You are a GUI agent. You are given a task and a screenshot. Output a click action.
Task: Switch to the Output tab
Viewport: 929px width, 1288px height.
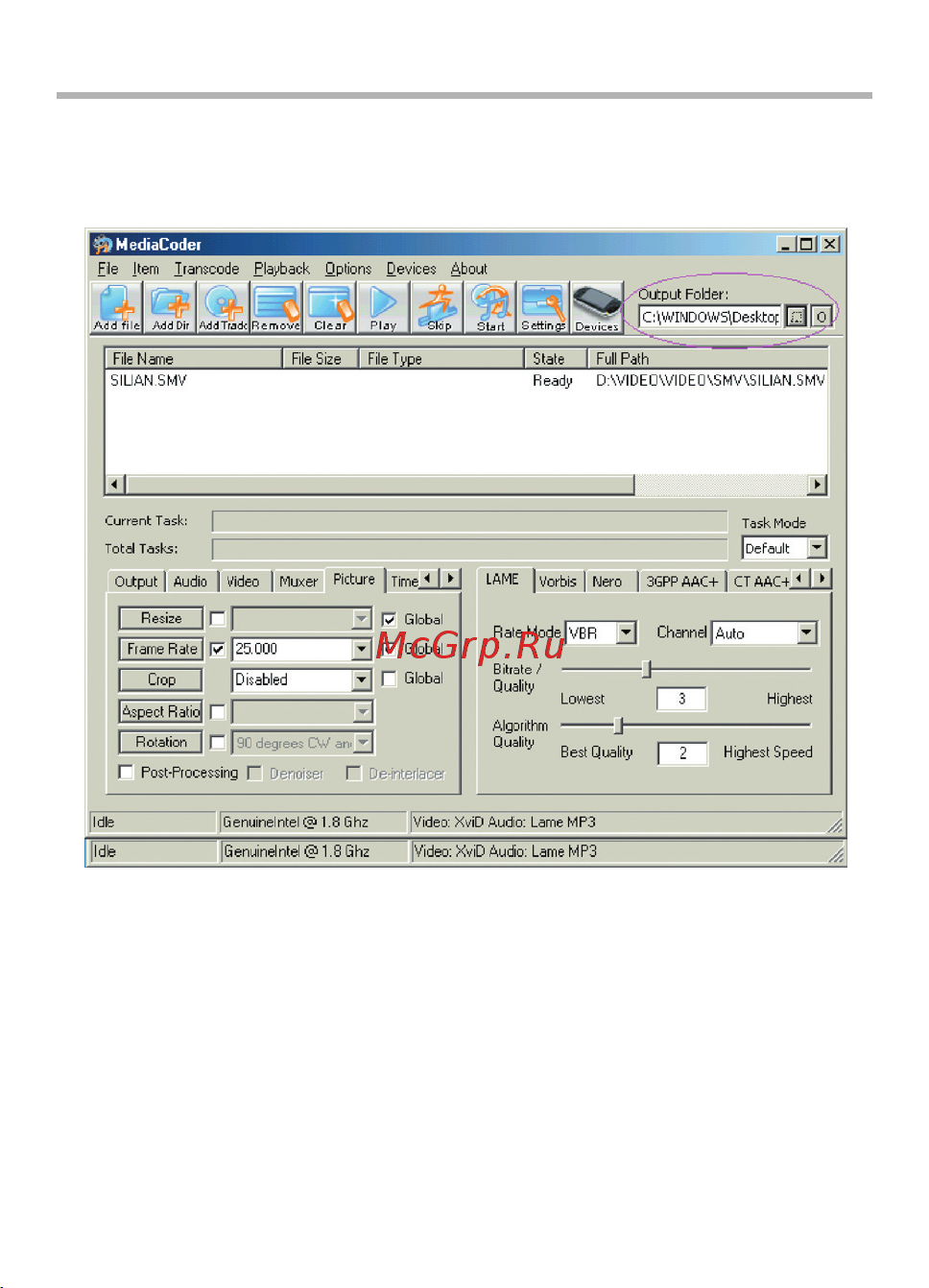[x=136, y=582]
